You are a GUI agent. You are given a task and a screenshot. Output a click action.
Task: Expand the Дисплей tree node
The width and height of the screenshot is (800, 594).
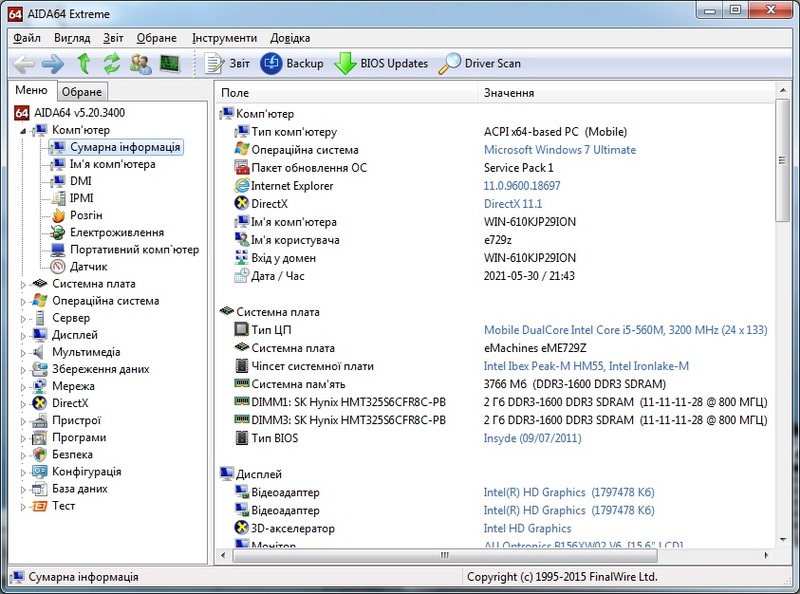[x=23, y=336]
